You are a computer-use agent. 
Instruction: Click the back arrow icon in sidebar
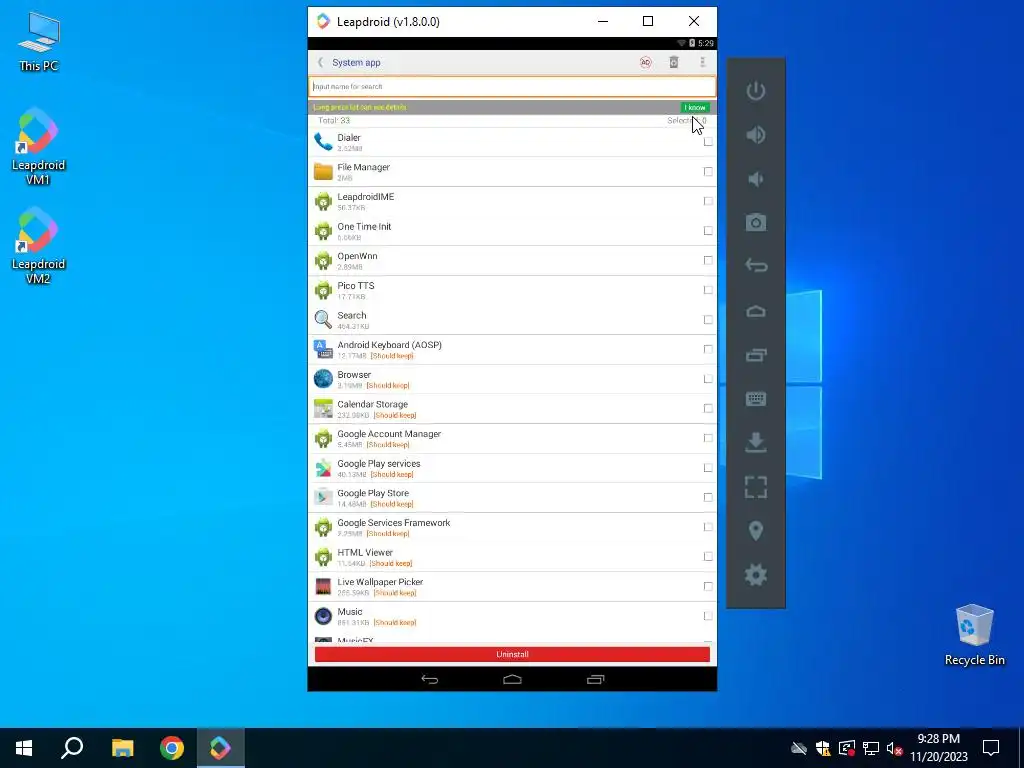[x=756, y=266]
